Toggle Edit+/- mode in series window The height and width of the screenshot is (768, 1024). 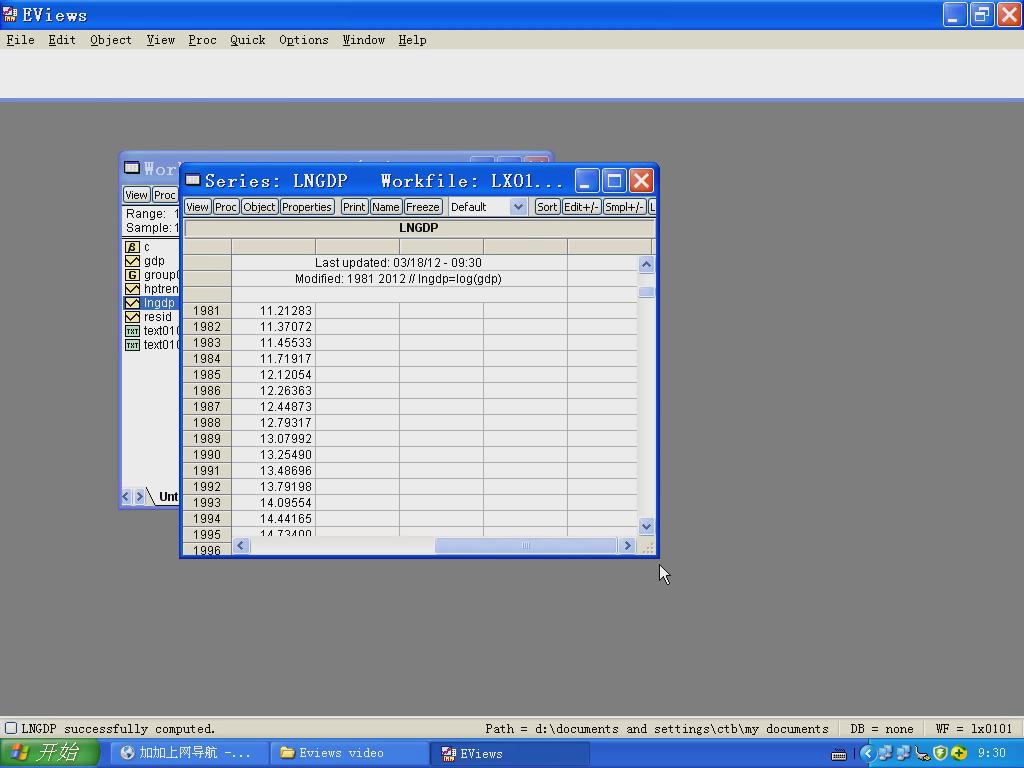pos(581,207)
